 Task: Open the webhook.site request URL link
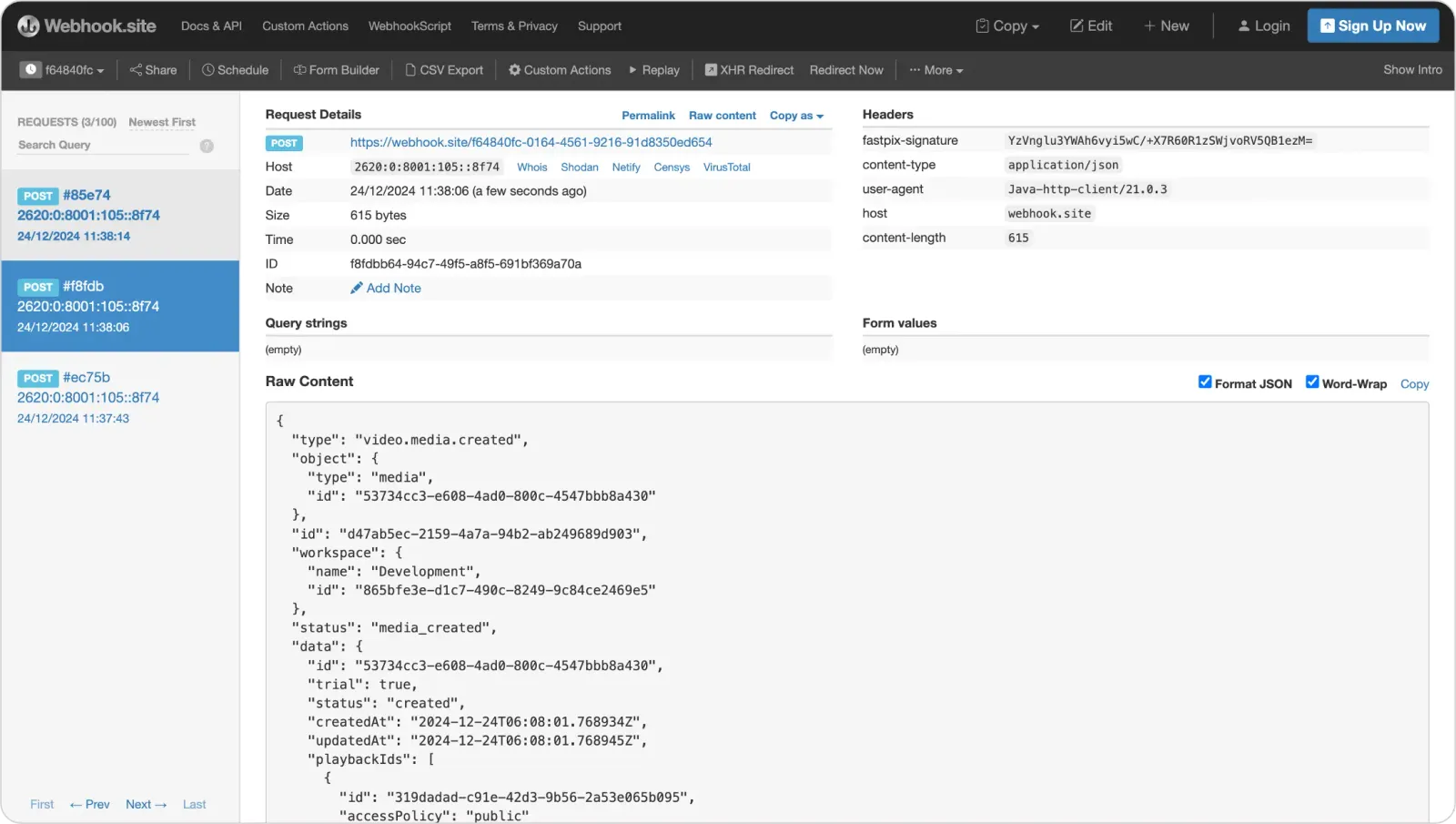pyautogui.click(x=531, y=142)
